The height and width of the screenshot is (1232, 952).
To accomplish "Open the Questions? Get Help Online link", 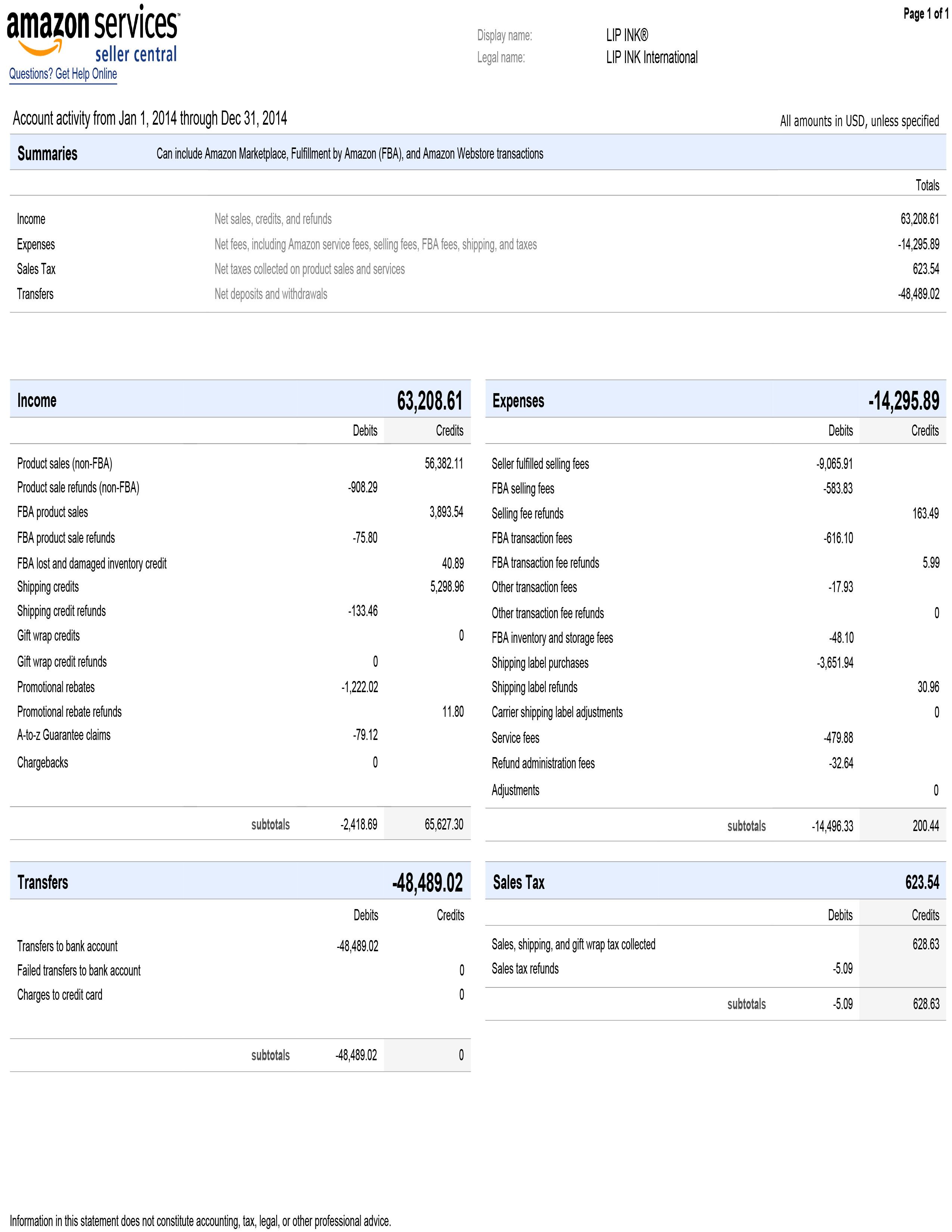I will coord(63,74).
